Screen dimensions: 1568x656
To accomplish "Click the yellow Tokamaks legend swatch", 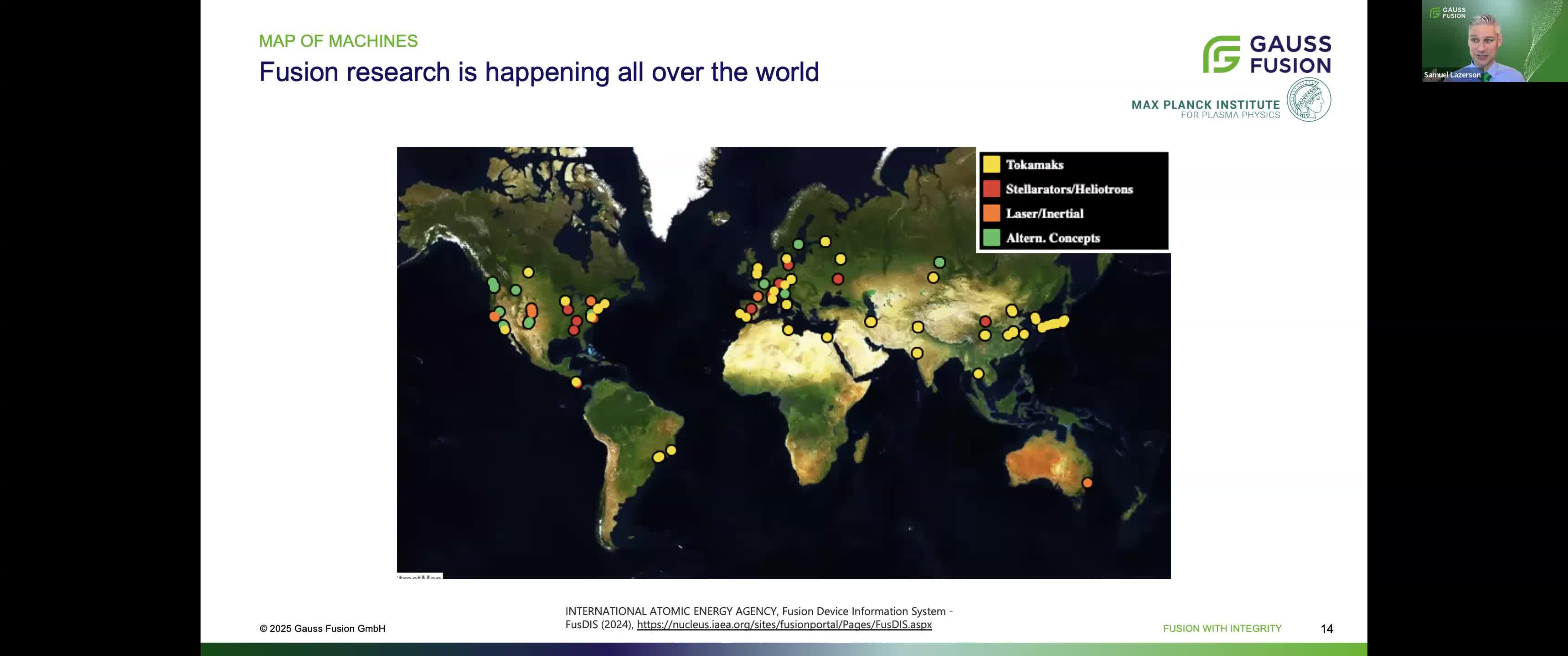I will (991, 164).
